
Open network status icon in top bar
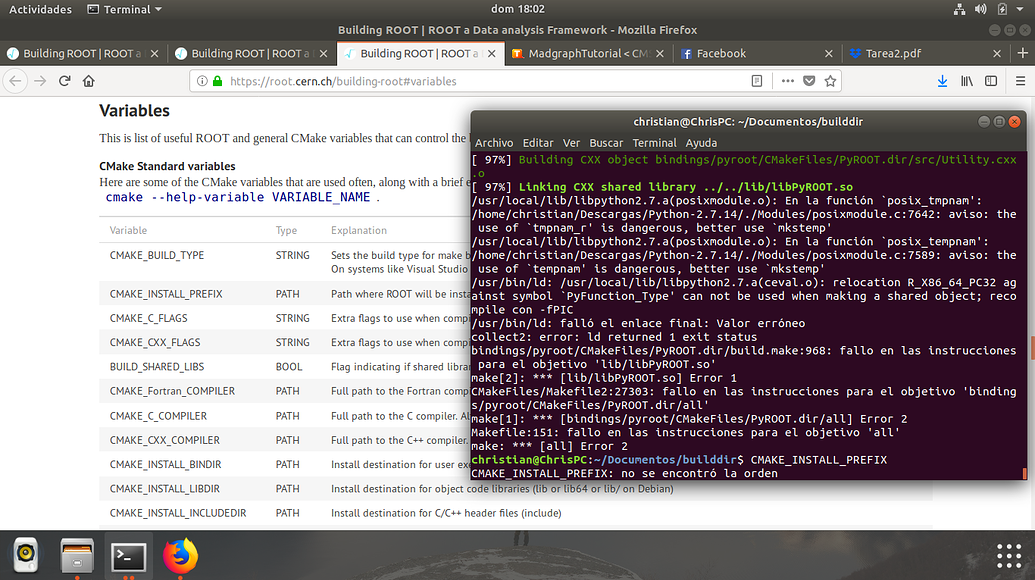pyautogui.click(x=959, y=9)
